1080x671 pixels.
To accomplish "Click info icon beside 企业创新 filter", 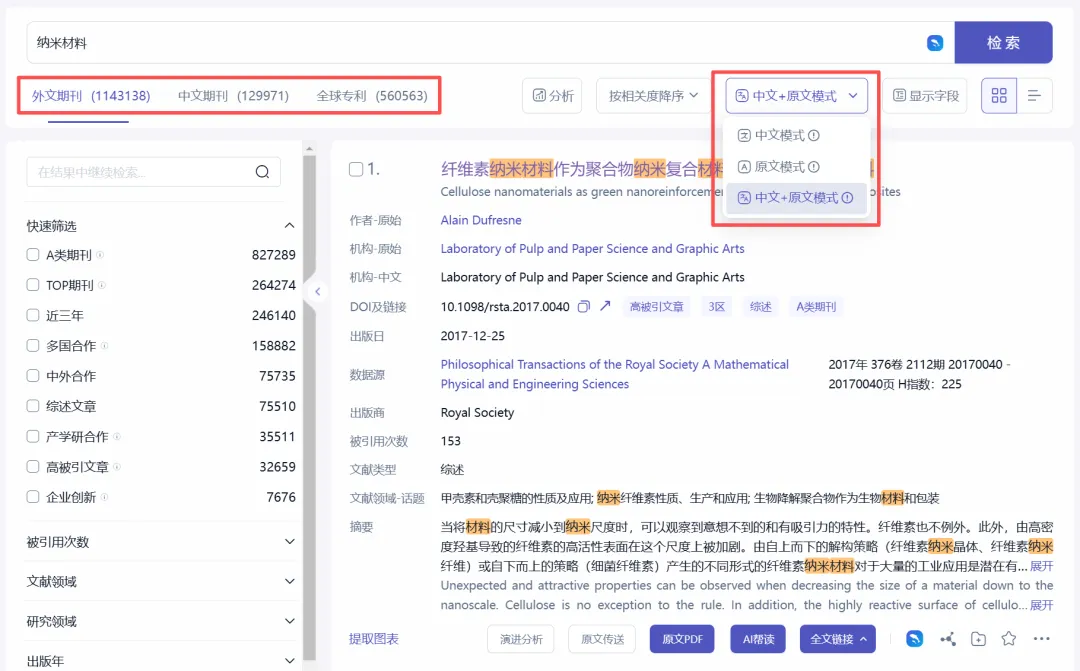I will (x=104, y=497).
